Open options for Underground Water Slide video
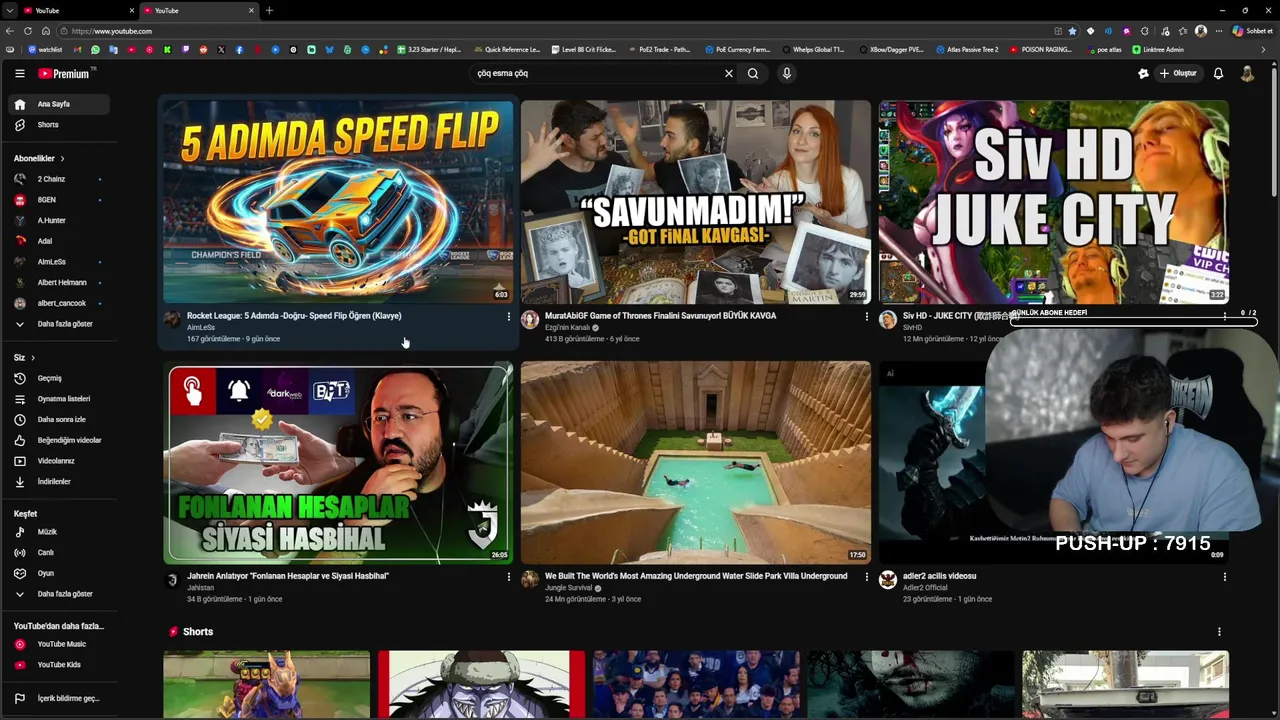1280x720 pixels. click(866, 577)
